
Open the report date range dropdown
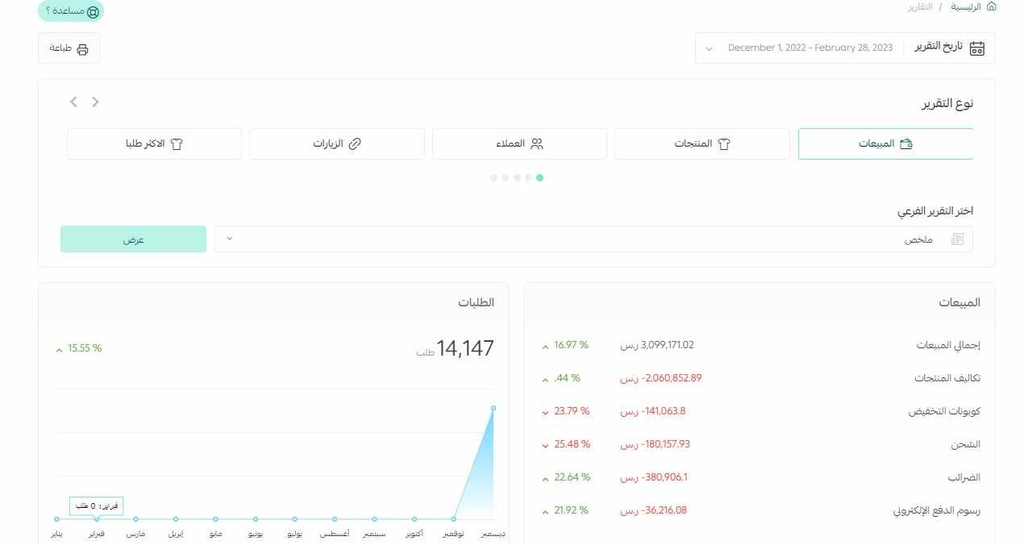845,48
